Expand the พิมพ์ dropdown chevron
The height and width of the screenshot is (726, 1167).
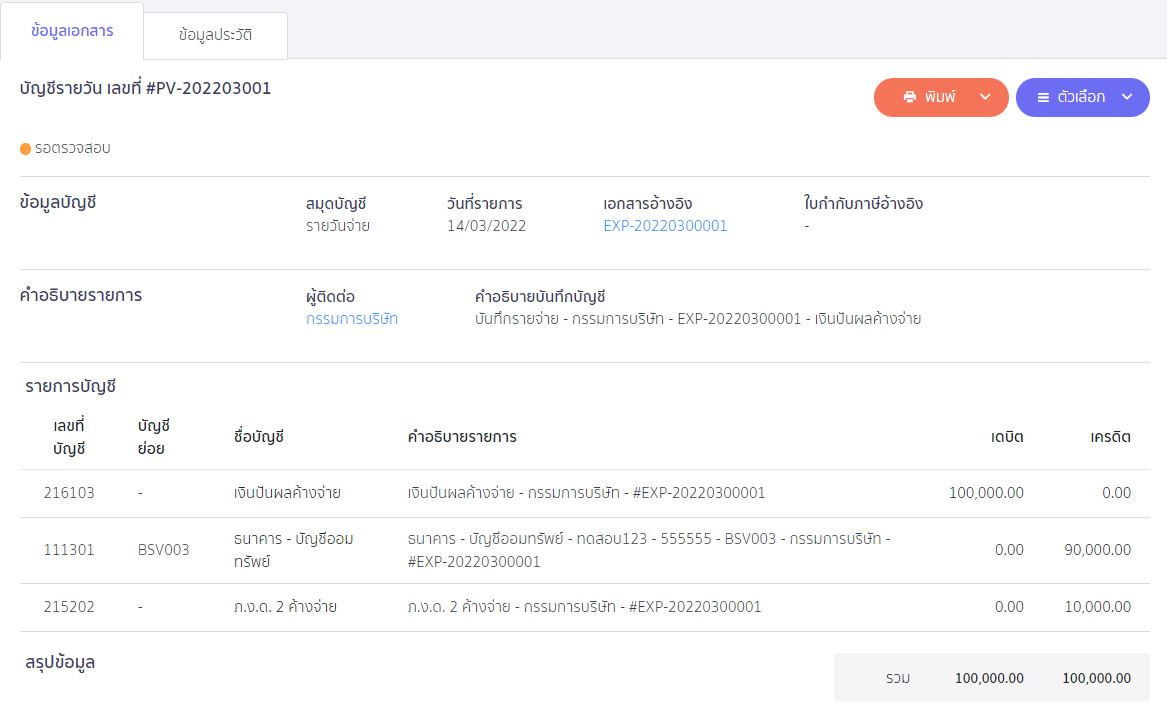[985, 97]
